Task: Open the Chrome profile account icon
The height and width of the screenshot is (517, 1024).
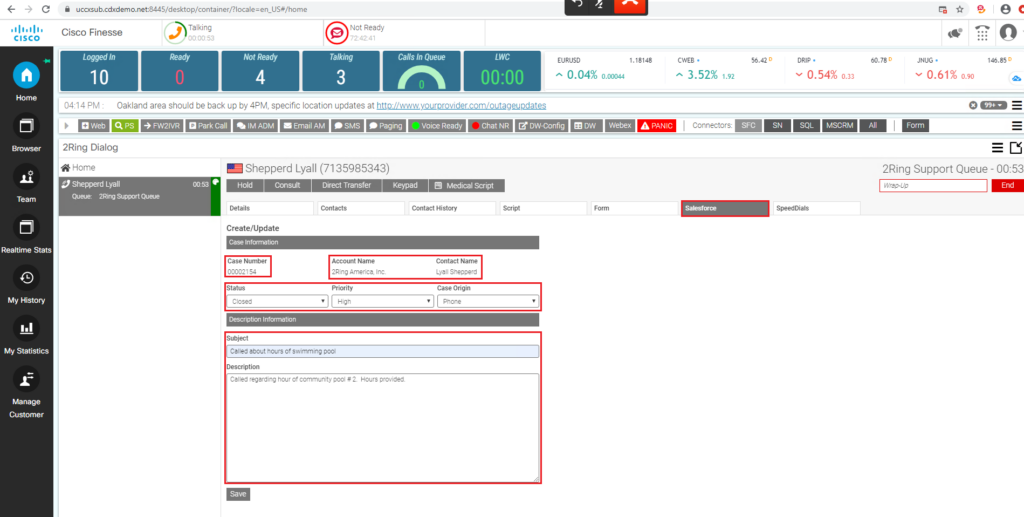Action: coord(1005,9)
